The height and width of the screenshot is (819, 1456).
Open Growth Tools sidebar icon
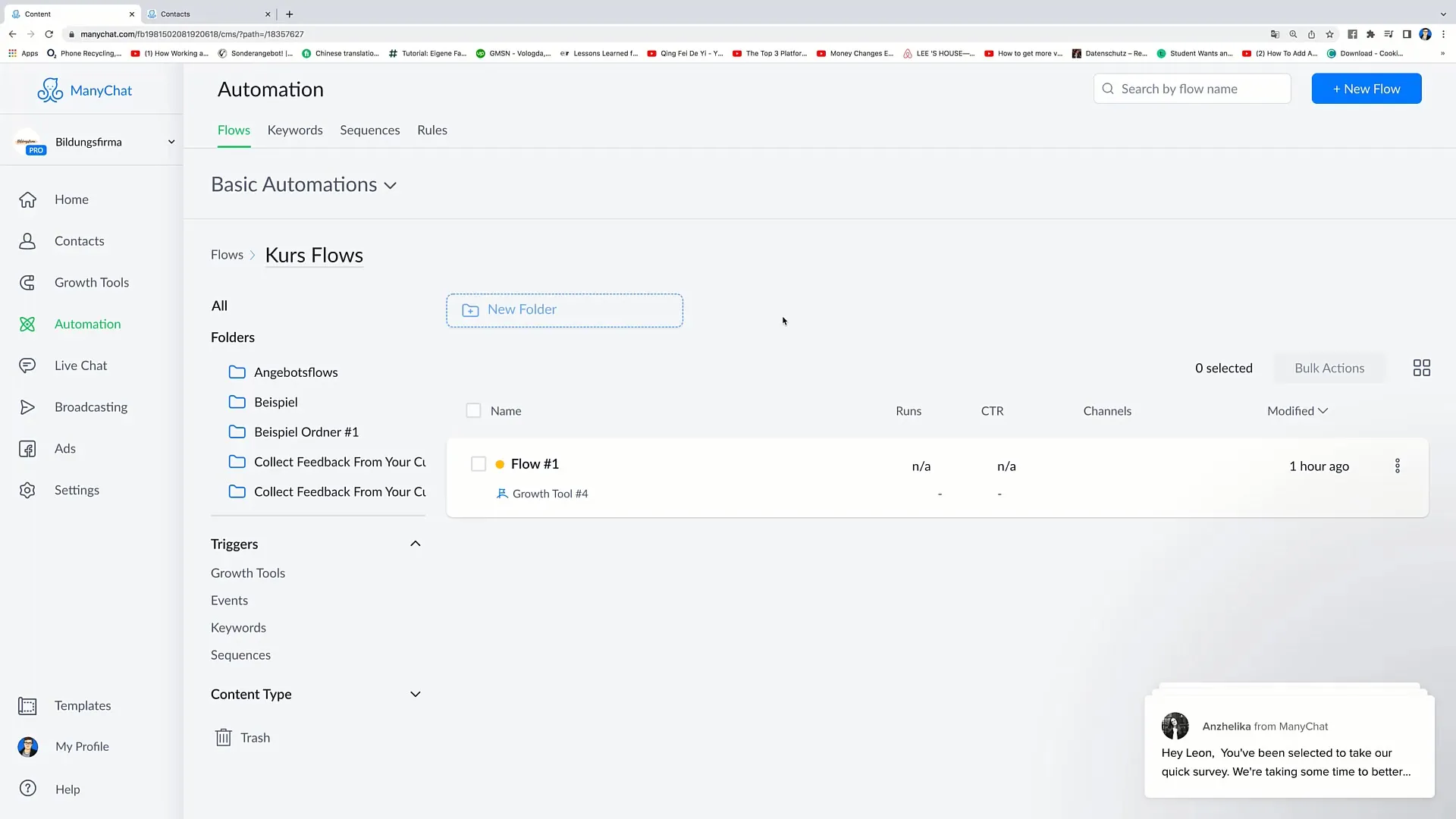coord(27,283)
